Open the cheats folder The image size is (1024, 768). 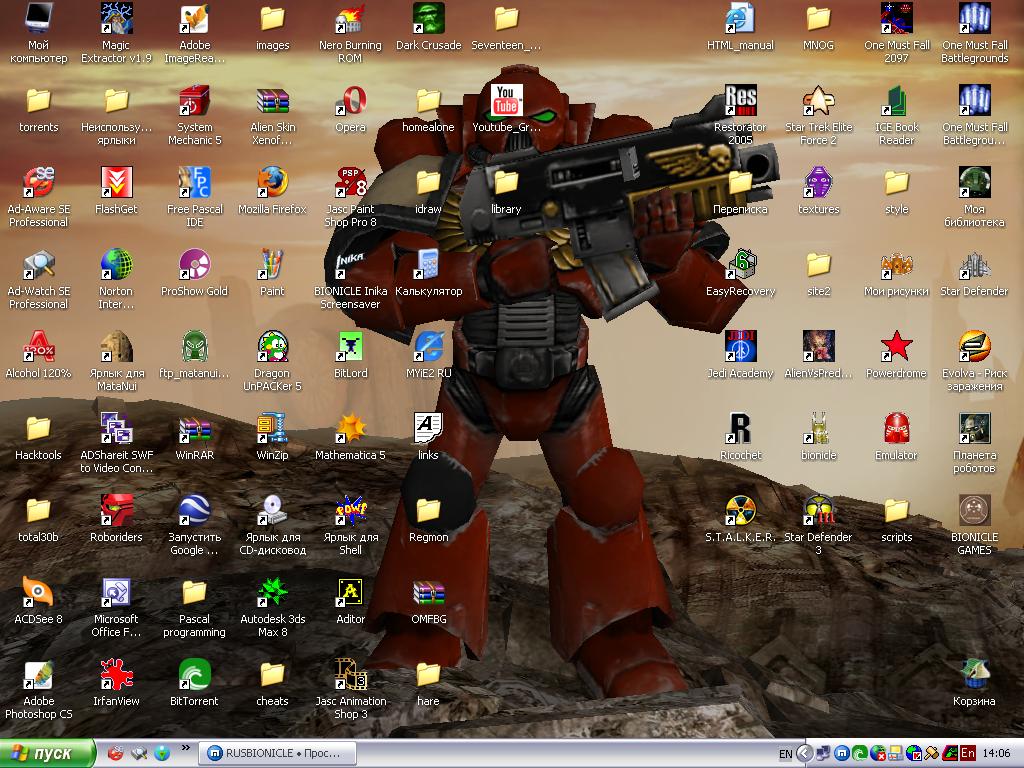[x=272, y=674]
